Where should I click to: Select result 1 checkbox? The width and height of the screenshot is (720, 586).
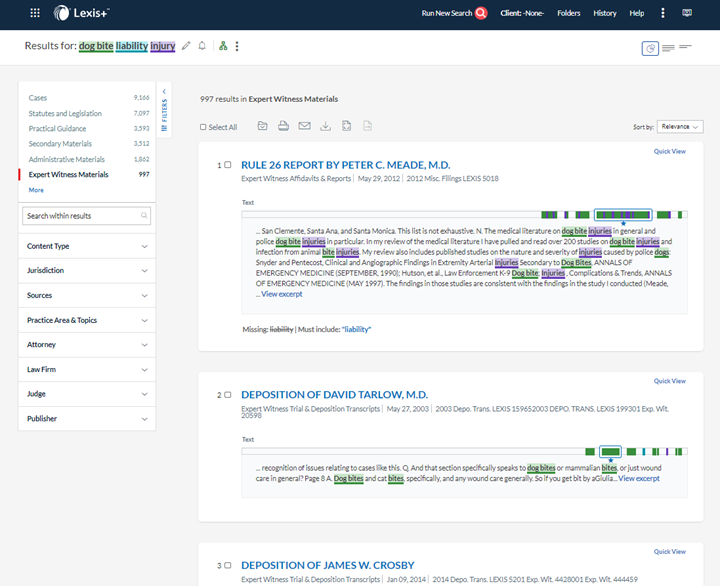[x=228, y=164]
